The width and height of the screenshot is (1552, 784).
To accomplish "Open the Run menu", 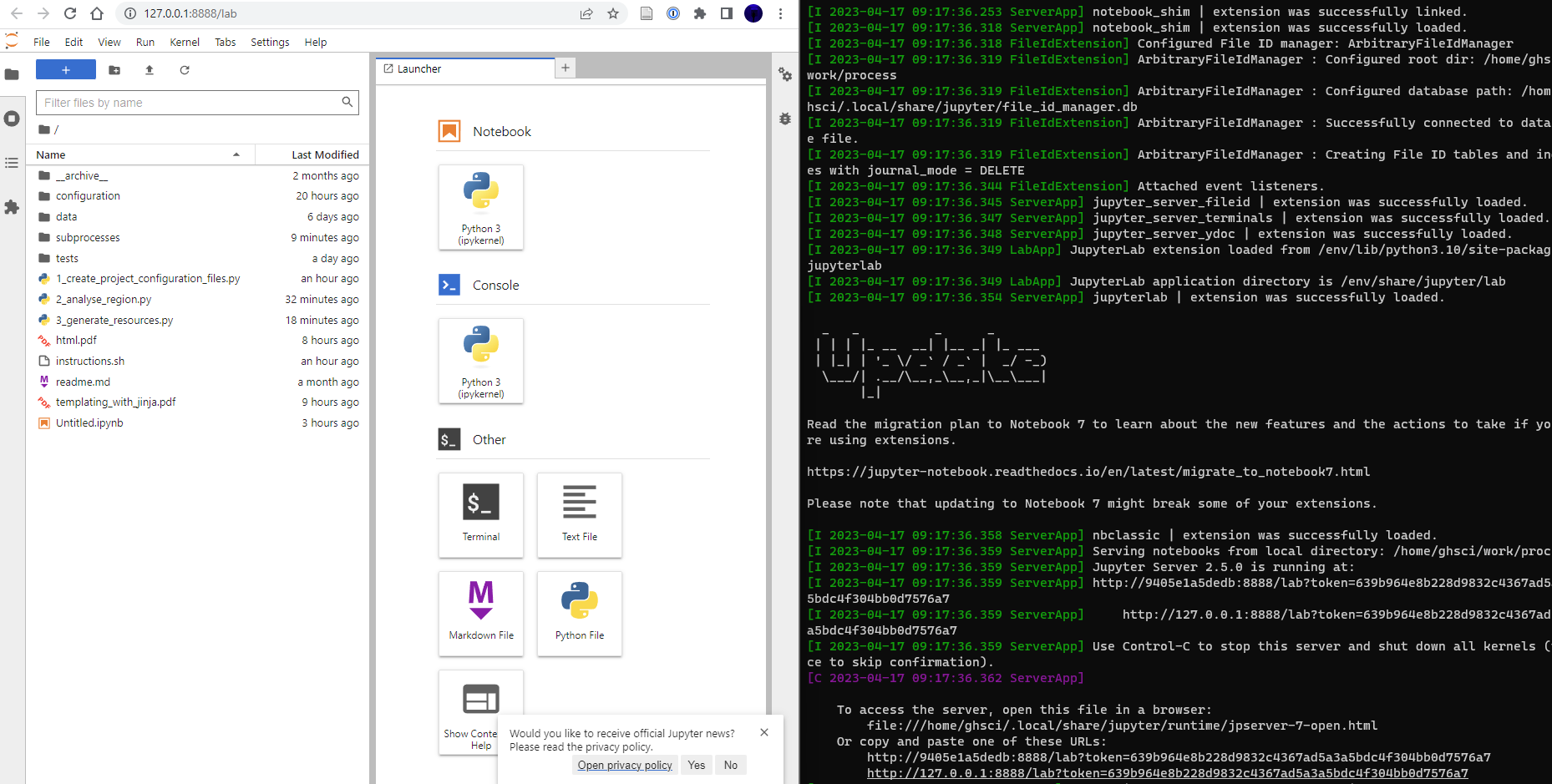I will point(145,42).
